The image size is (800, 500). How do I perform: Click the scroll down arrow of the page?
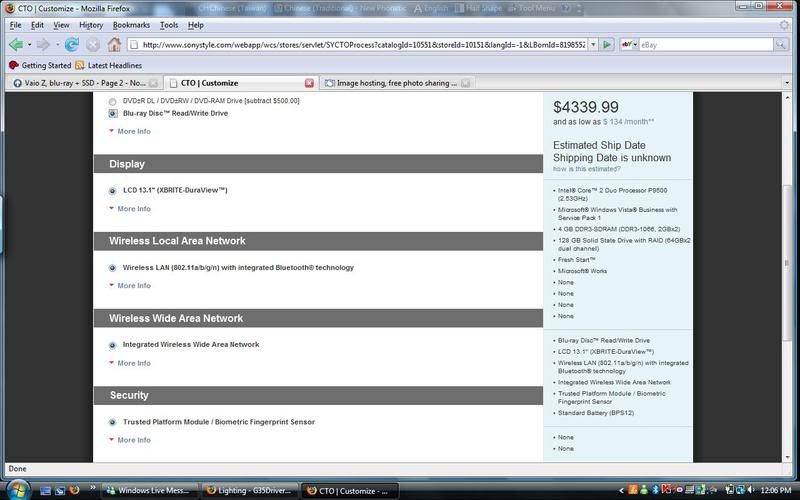[787, 457]
